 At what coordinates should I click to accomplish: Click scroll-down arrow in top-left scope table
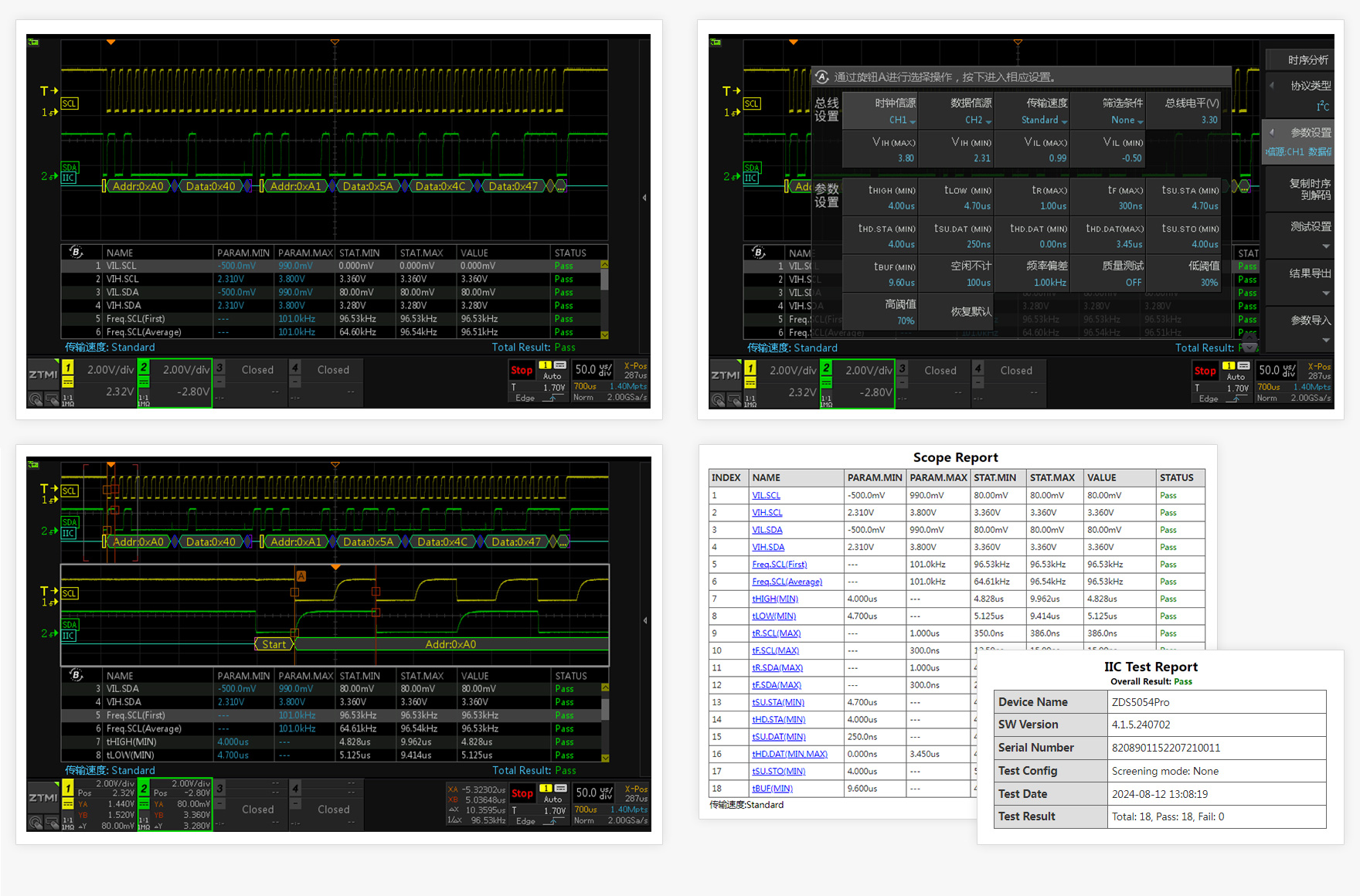[x=604, y=335]
